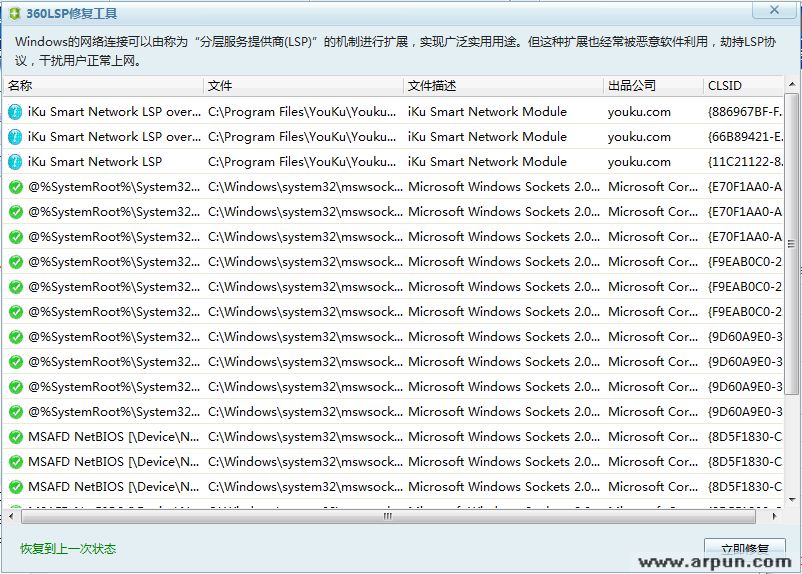Click the horizontal scrollbar right arrow
This screenshot has width=802, height=574.
click(774, 516)
